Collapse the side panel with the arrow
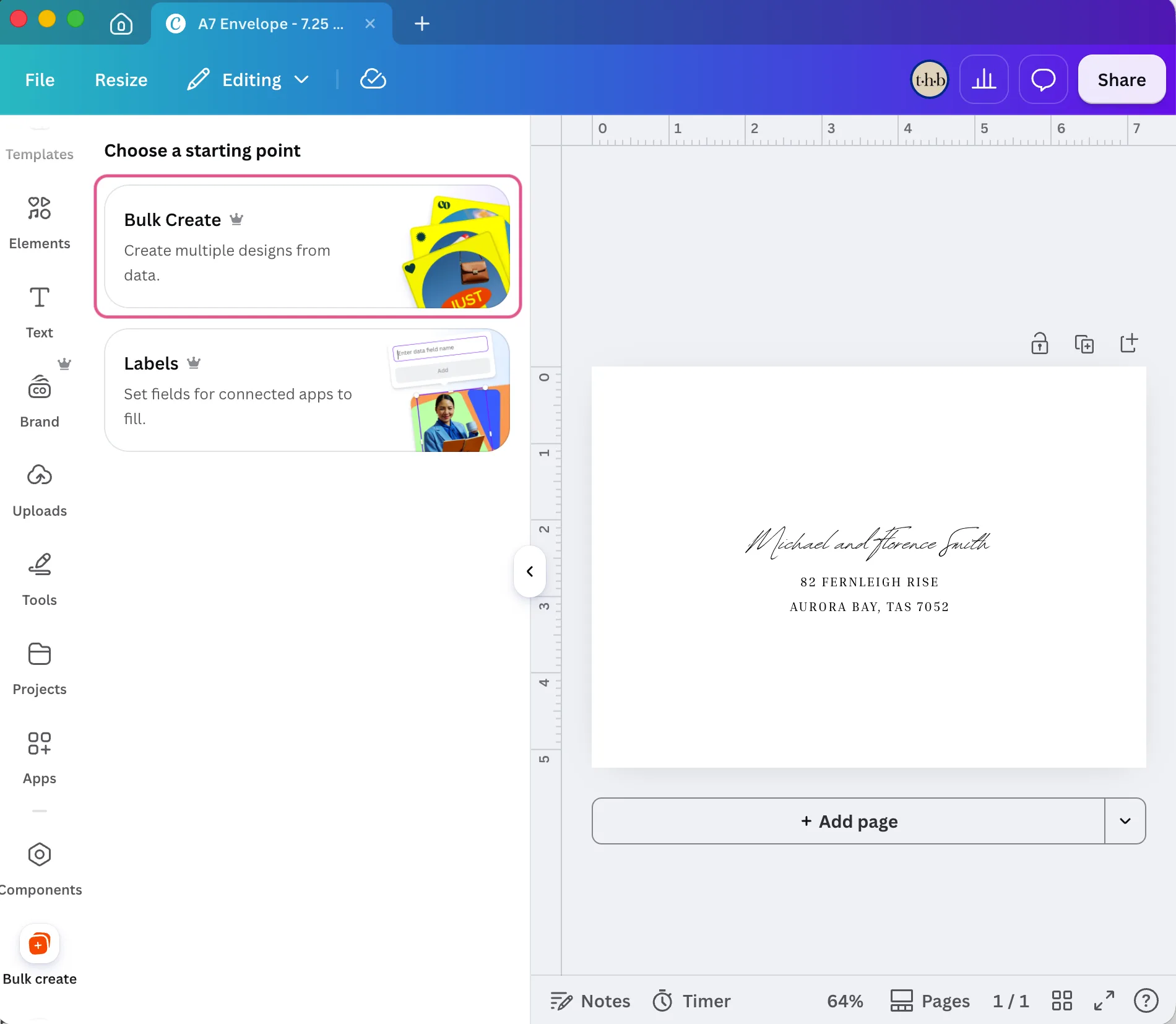 [x=530, y=571]
